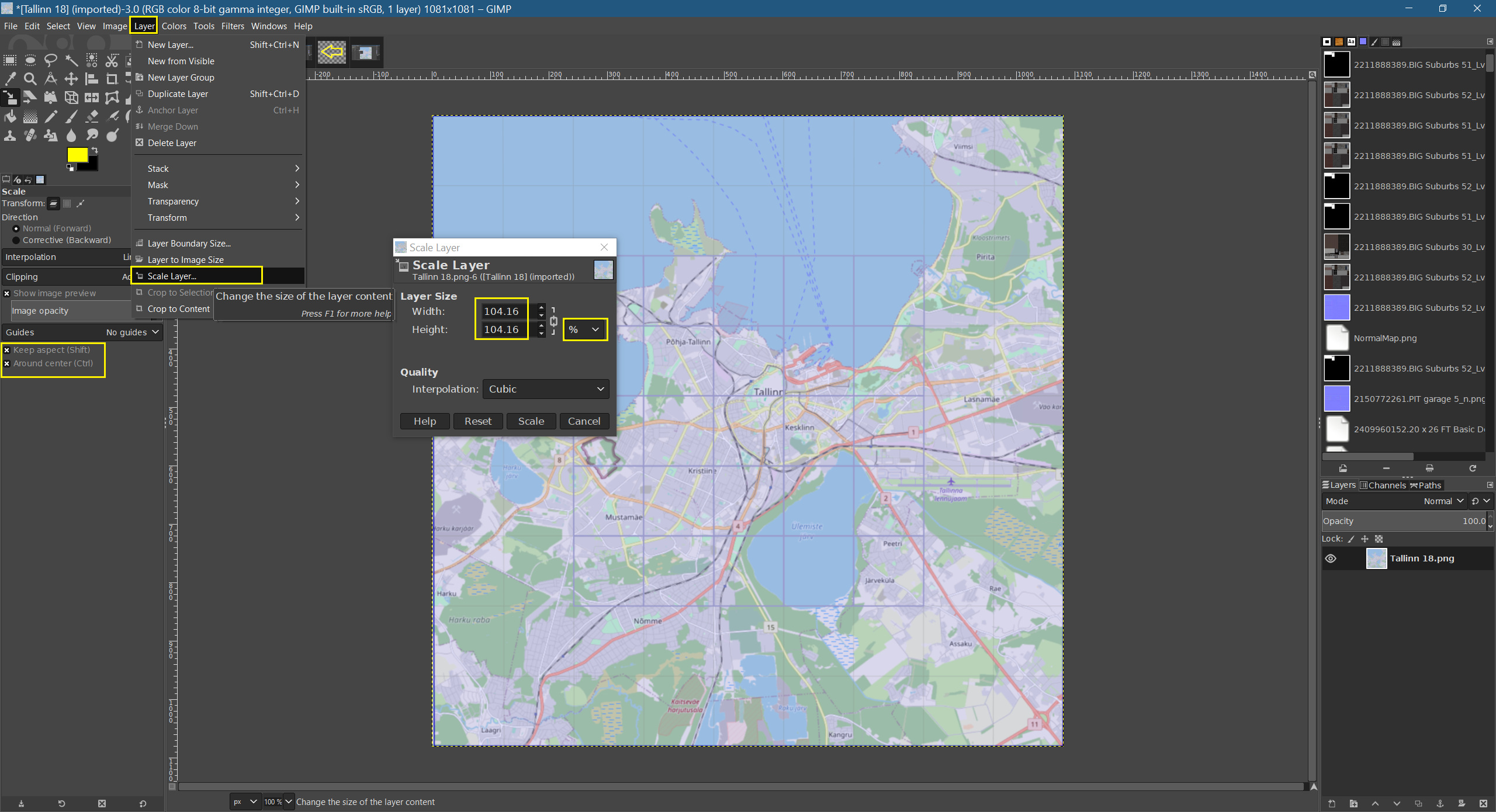Switch to the Channels tab
This screenshot has height=812, width=1496.
1383,485
